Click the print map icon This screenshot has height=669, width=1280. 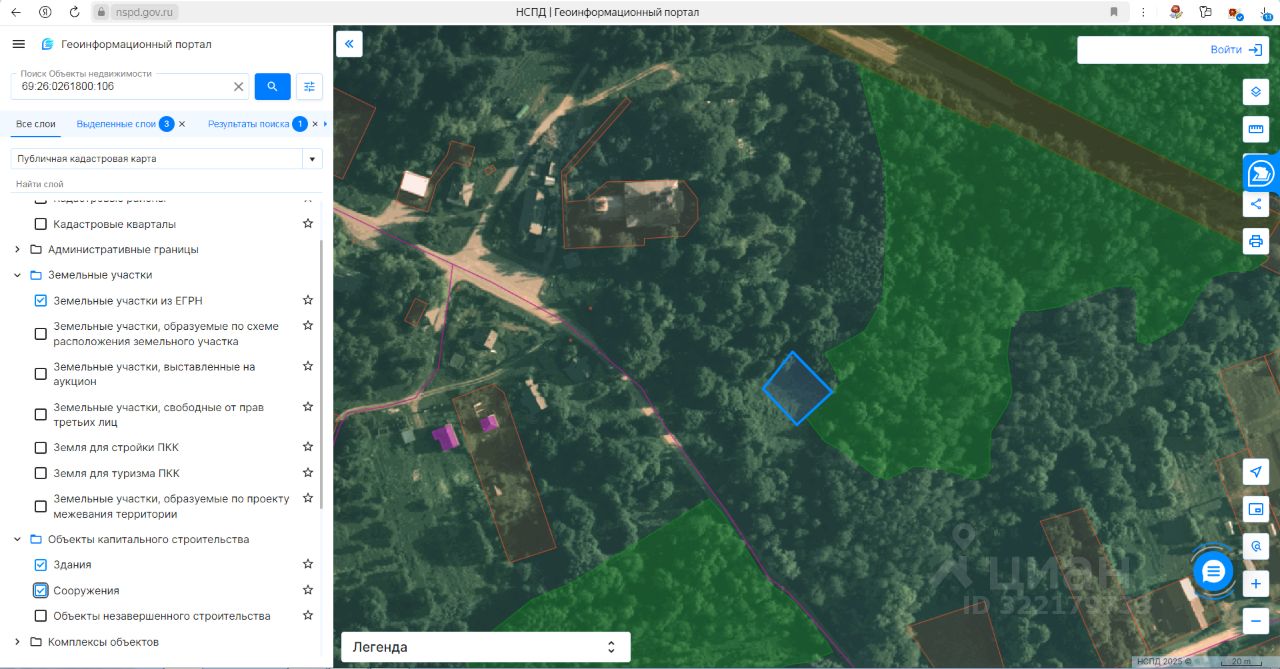click(1256, 241)
